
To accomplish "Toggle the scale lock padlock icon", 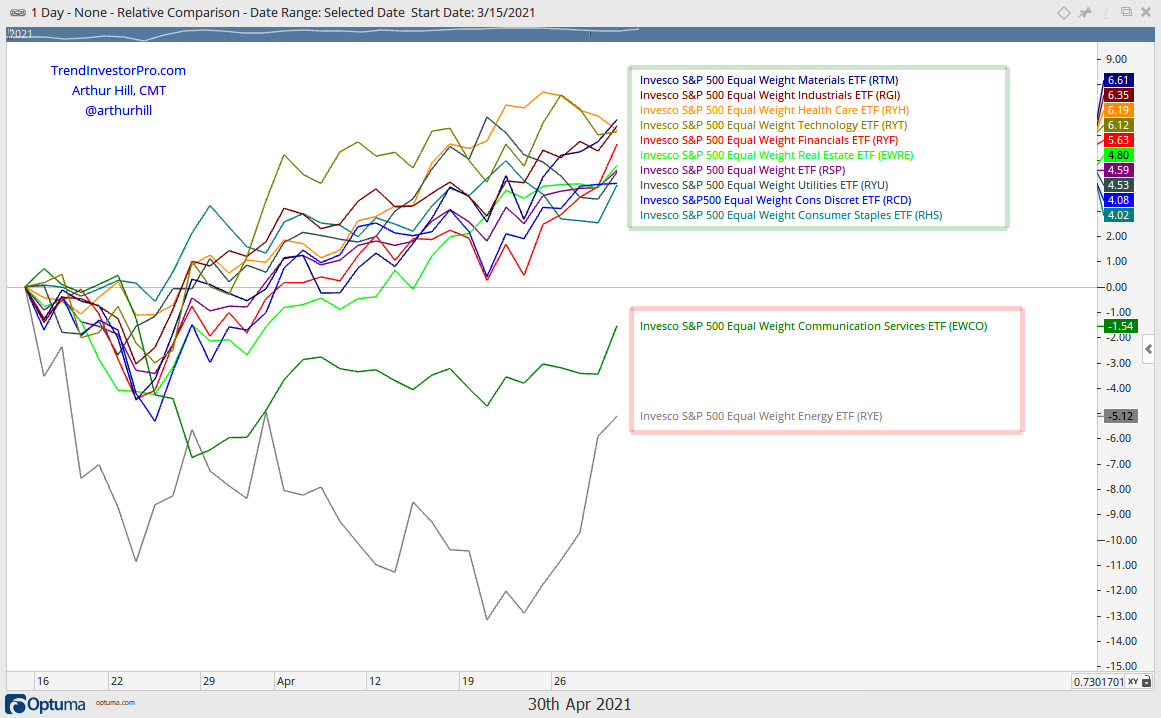I will [x=1147, y=681].
